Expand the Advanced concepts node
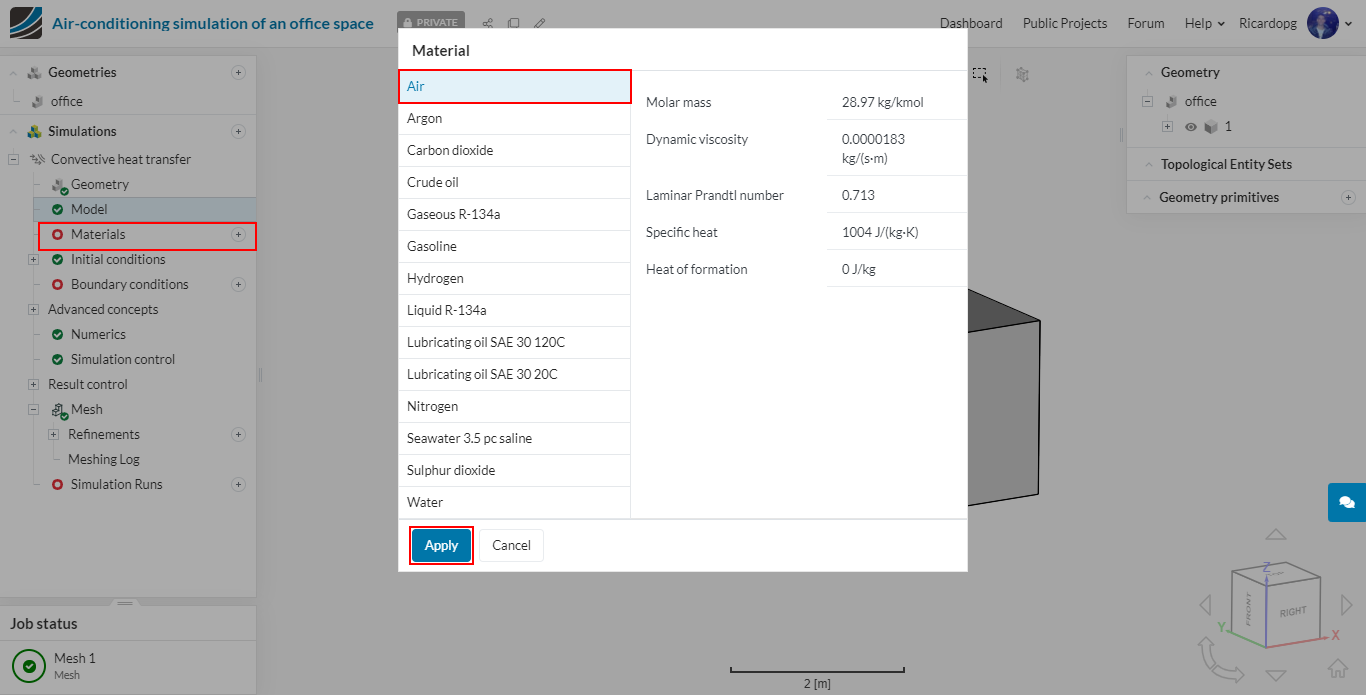The image size is (1366, 695). [33, 309]
